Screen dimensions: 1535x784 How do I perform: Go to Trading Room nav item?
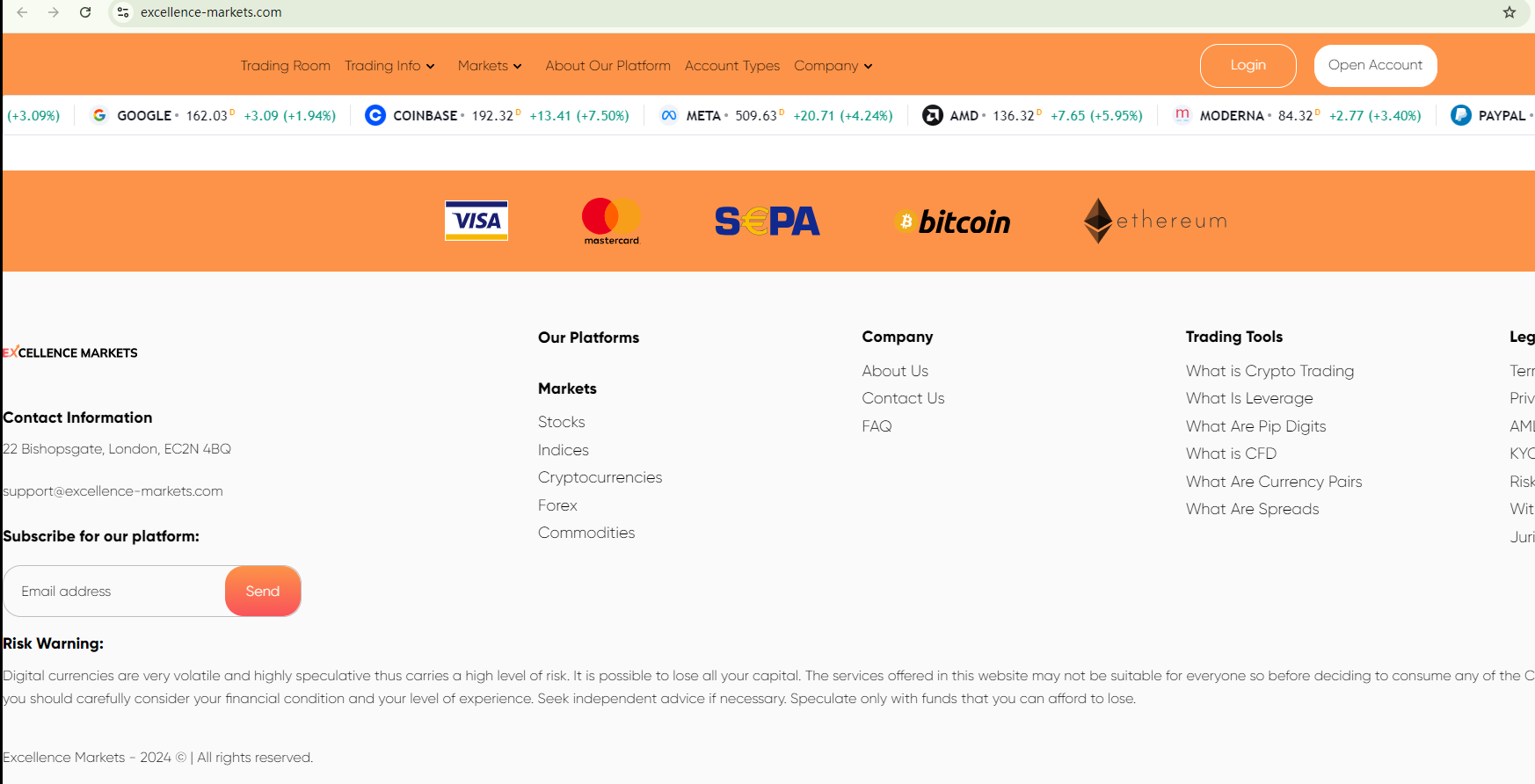286,66
